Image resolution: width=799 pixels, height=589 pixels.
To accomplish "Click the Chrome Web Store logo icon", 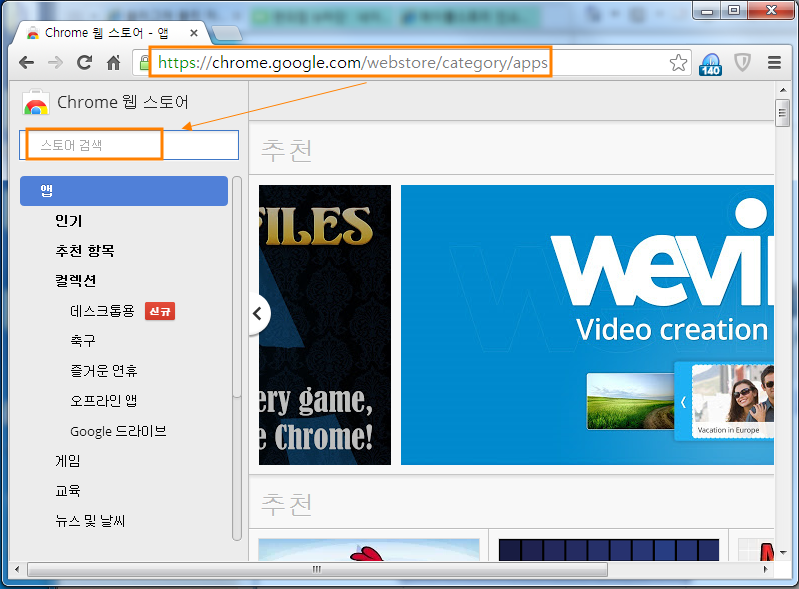I will coord(35,102).
